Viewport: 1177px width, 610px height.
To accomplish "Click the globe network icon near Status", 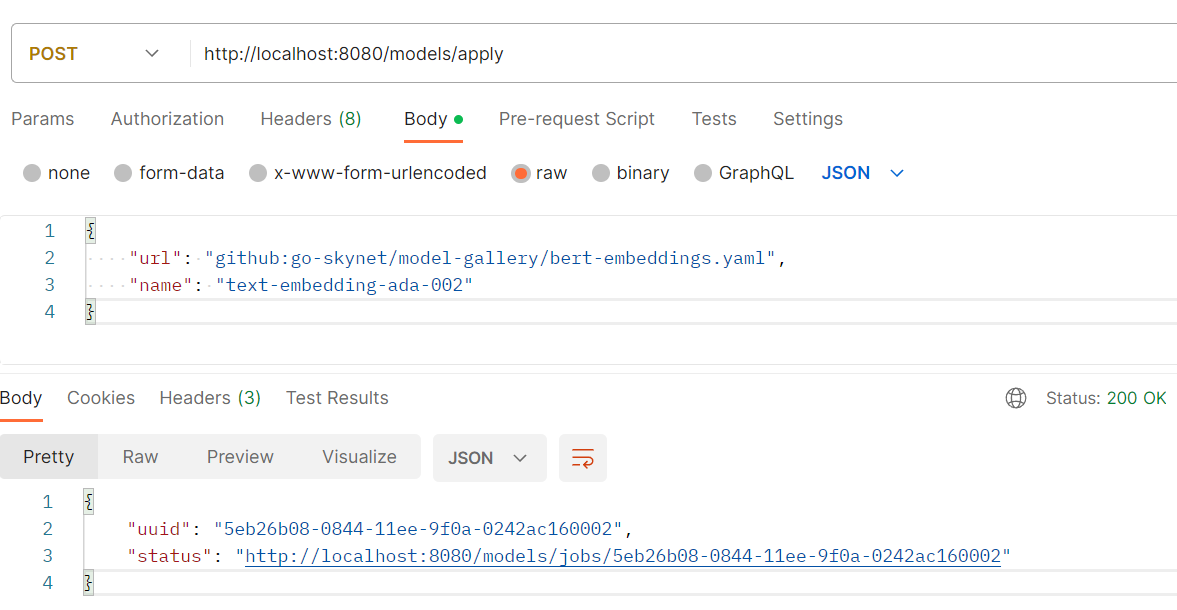I will coord(1015,398).
